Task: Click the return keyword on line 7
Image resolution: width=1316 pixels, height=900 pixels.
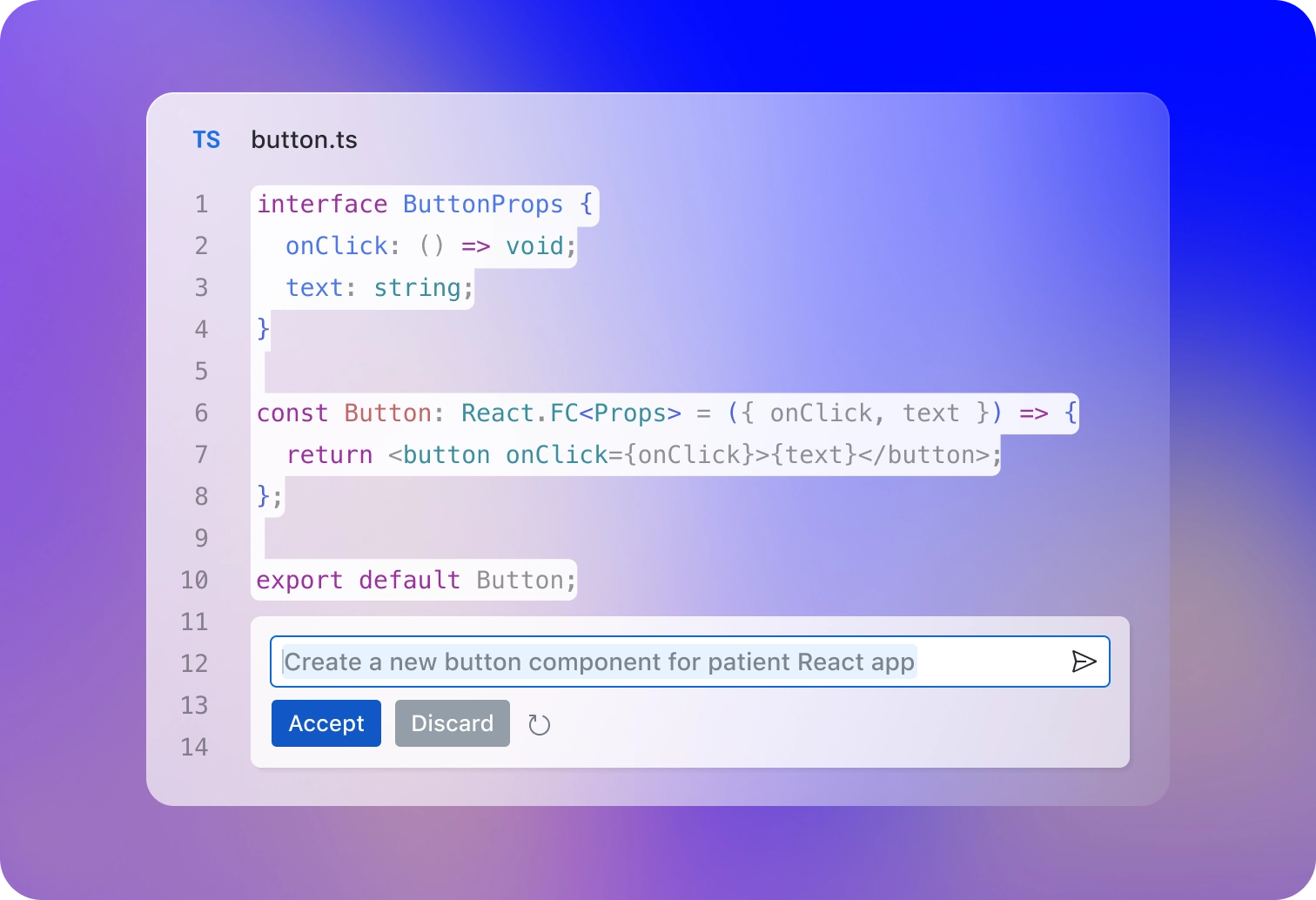Action: click(329, 455)
